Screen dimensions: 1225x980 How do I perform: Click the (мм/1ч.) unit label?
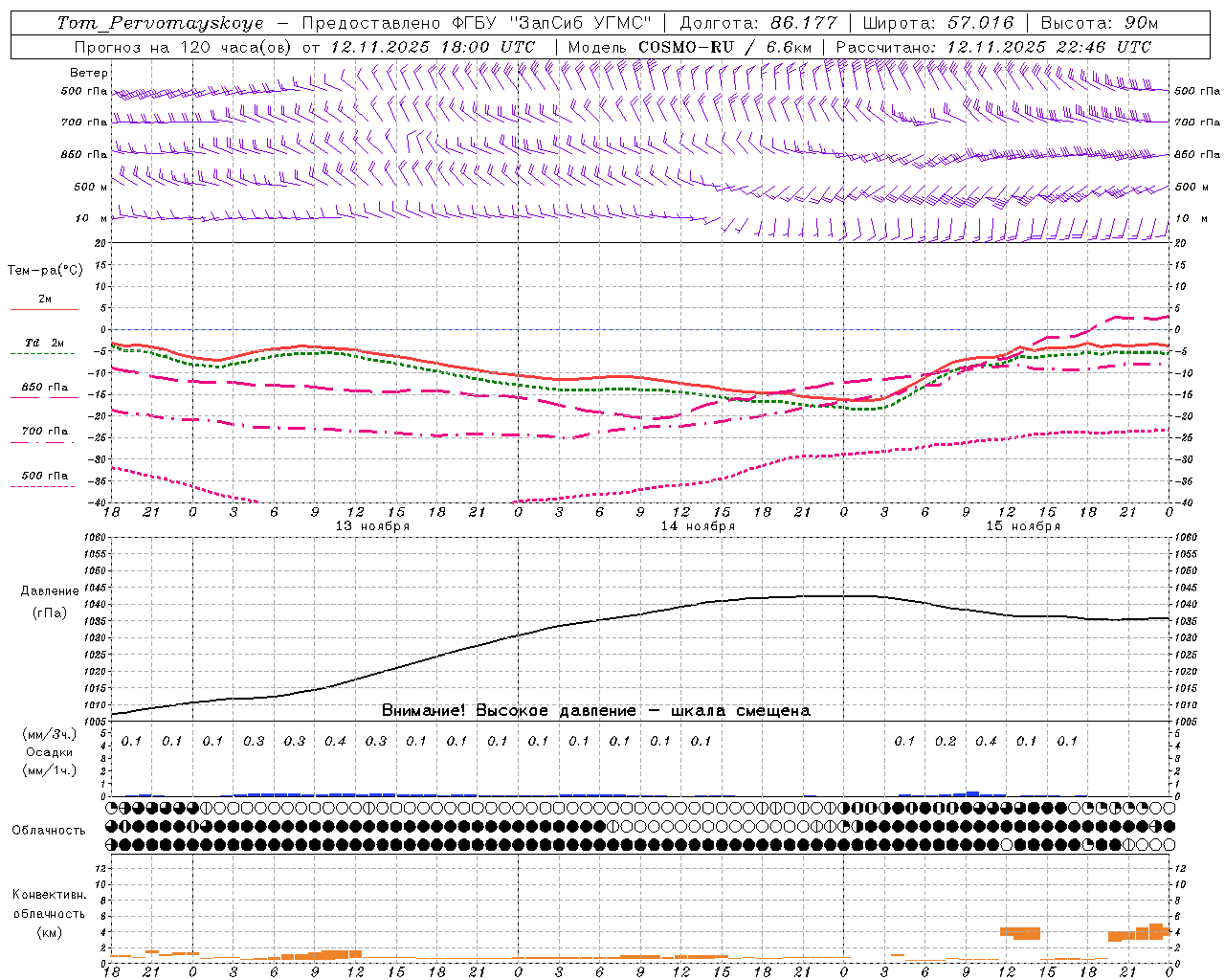click(x=50, y=771)
